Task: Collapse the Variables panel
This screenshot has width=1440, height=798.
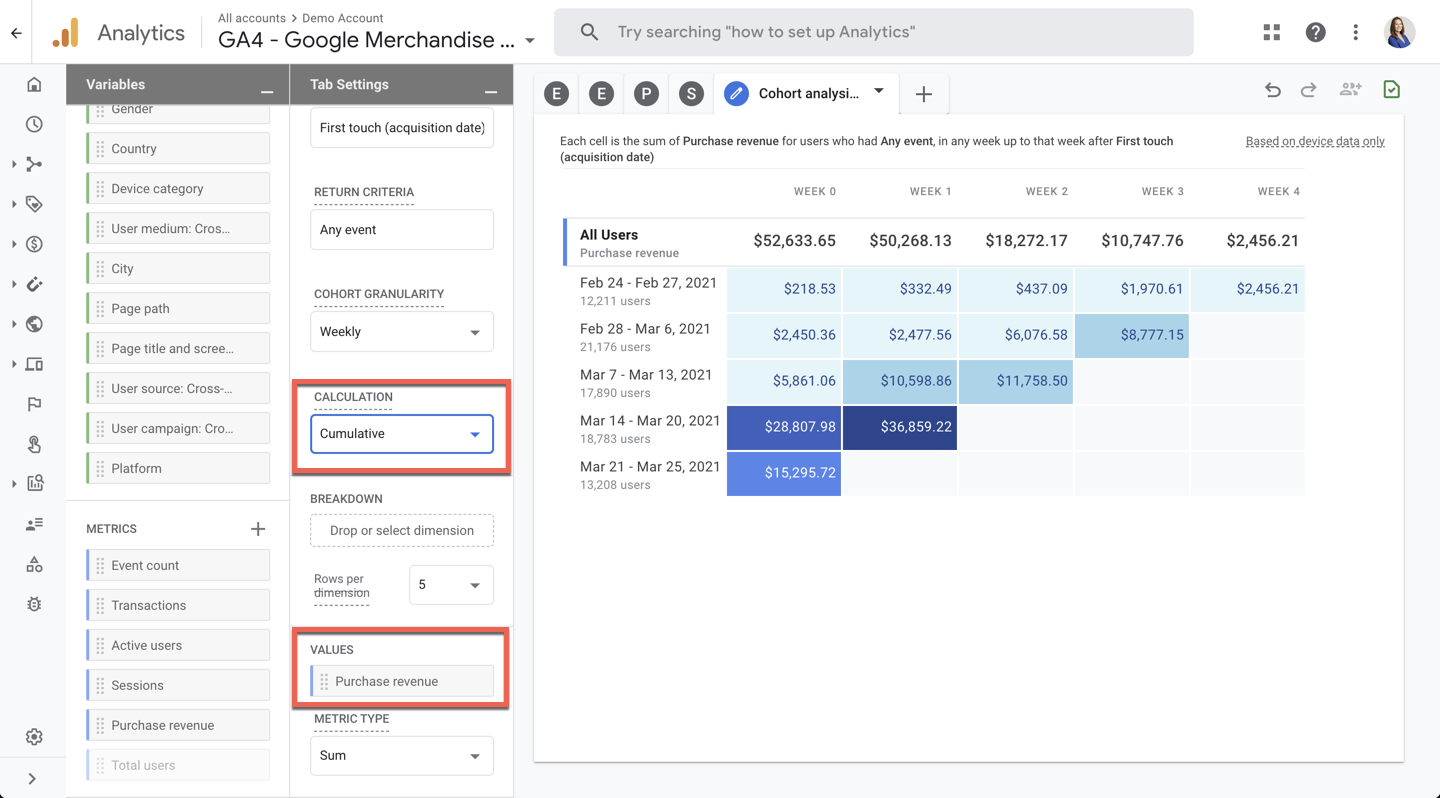Action: [x=267, y=90]
